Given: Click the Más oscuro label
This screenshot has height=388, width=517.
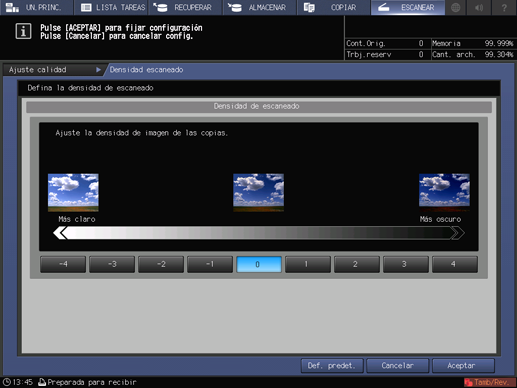Looking at the screenshot, I should pos(440,219).
